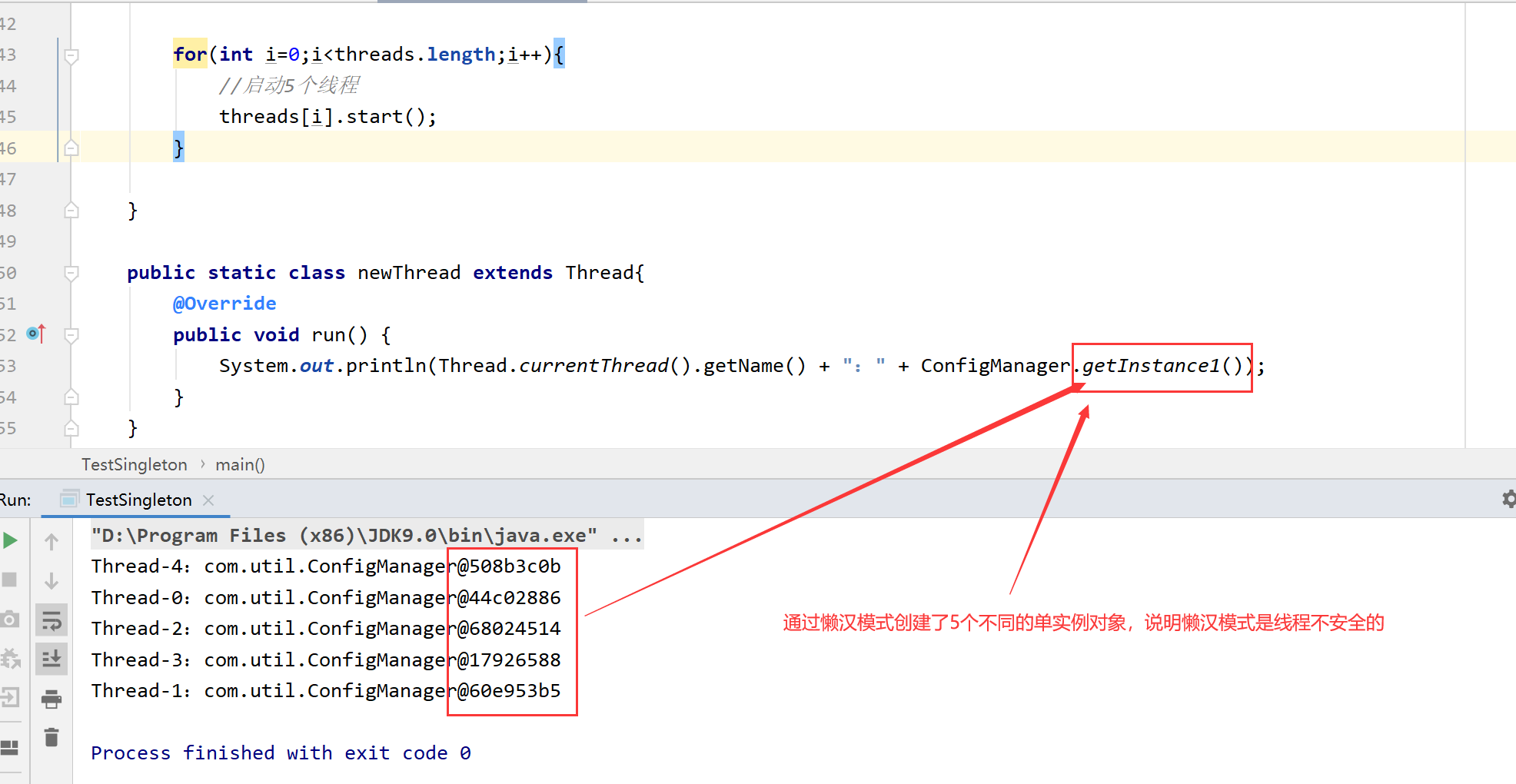Click fold end marker of newThread class closing brace

click(x=71, y=428)
